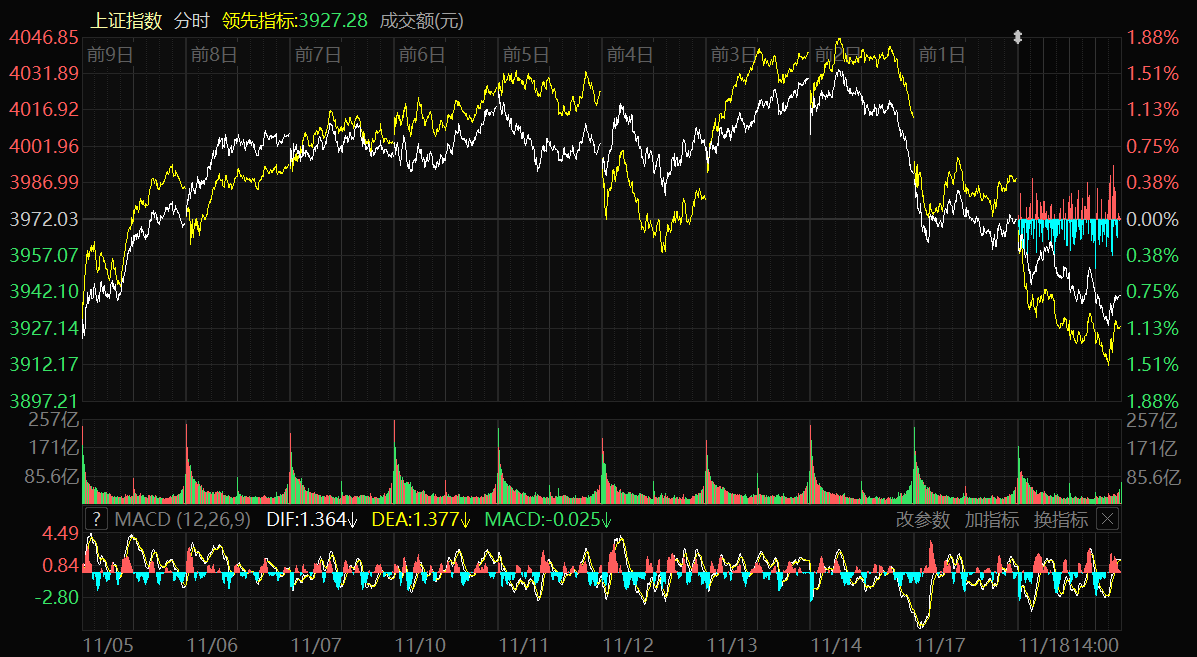1197x657 pixels.
Task: Click the 3972.03 baseline price label
Action: click(x=43, y=218)
